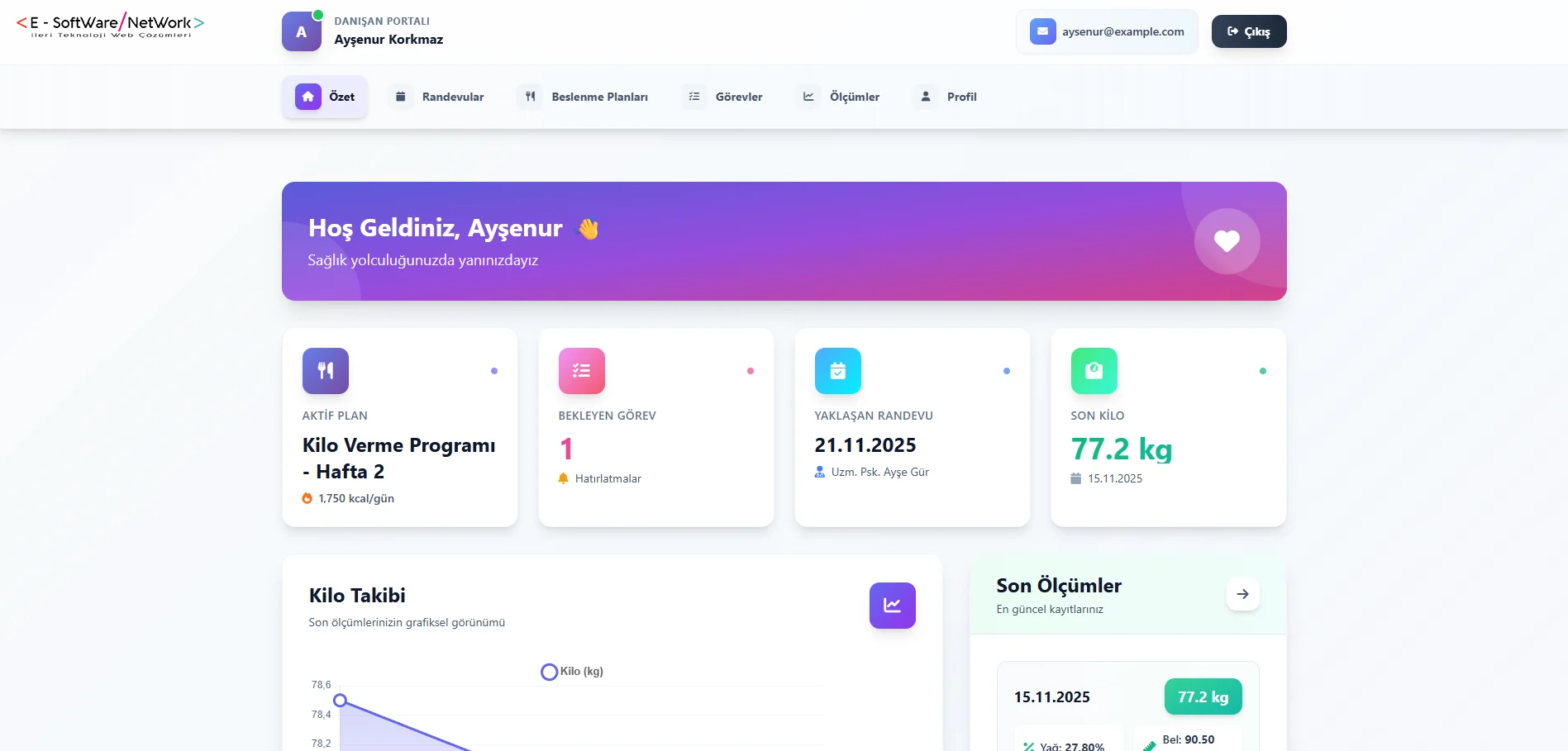The image size is (1568, 751).
Task: Go to the Görevler tab
Action: [x=725, y=97]
